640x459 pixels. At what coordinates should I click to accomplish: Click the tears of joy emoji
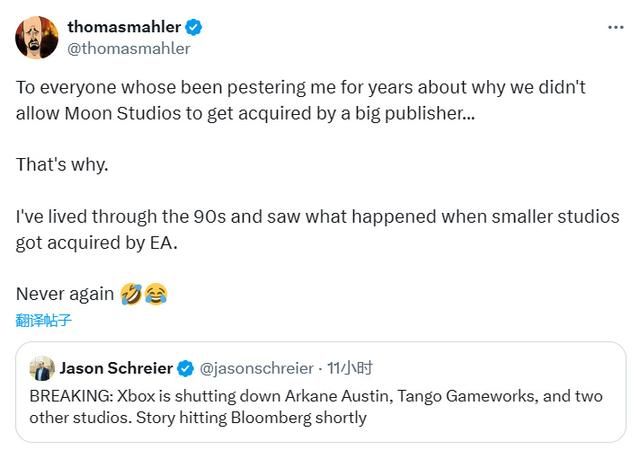[x=156, y=294]
